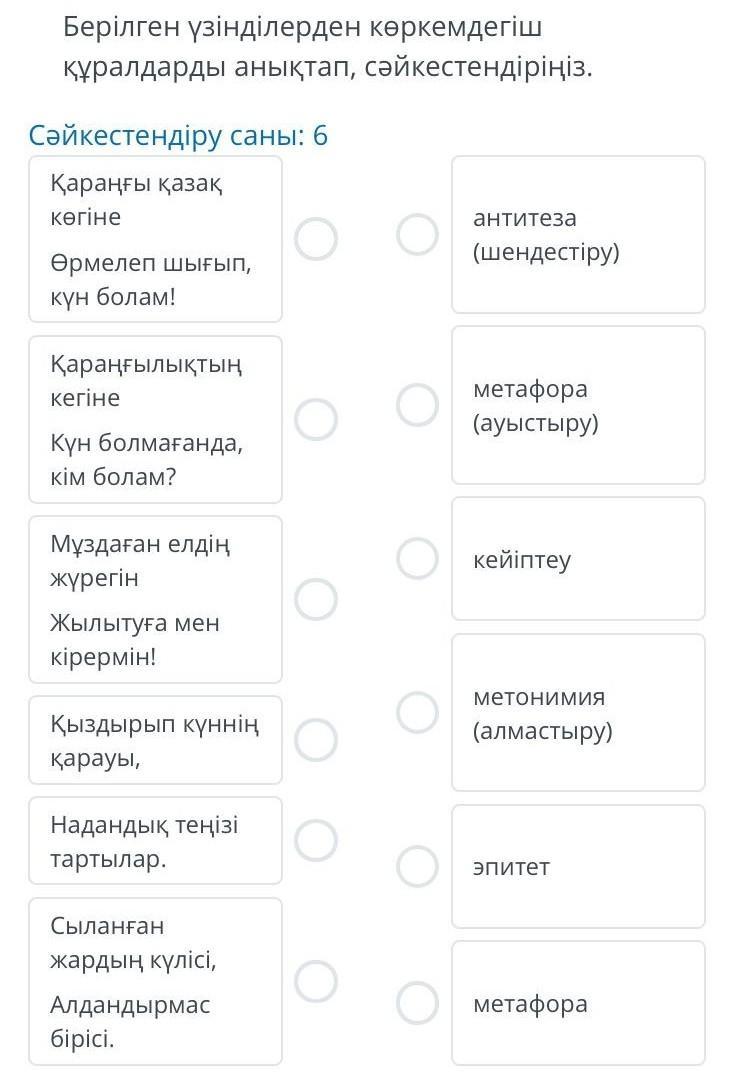
Task: Select radio button for bottom 'метафора' option
Action: click(418, 1003)
